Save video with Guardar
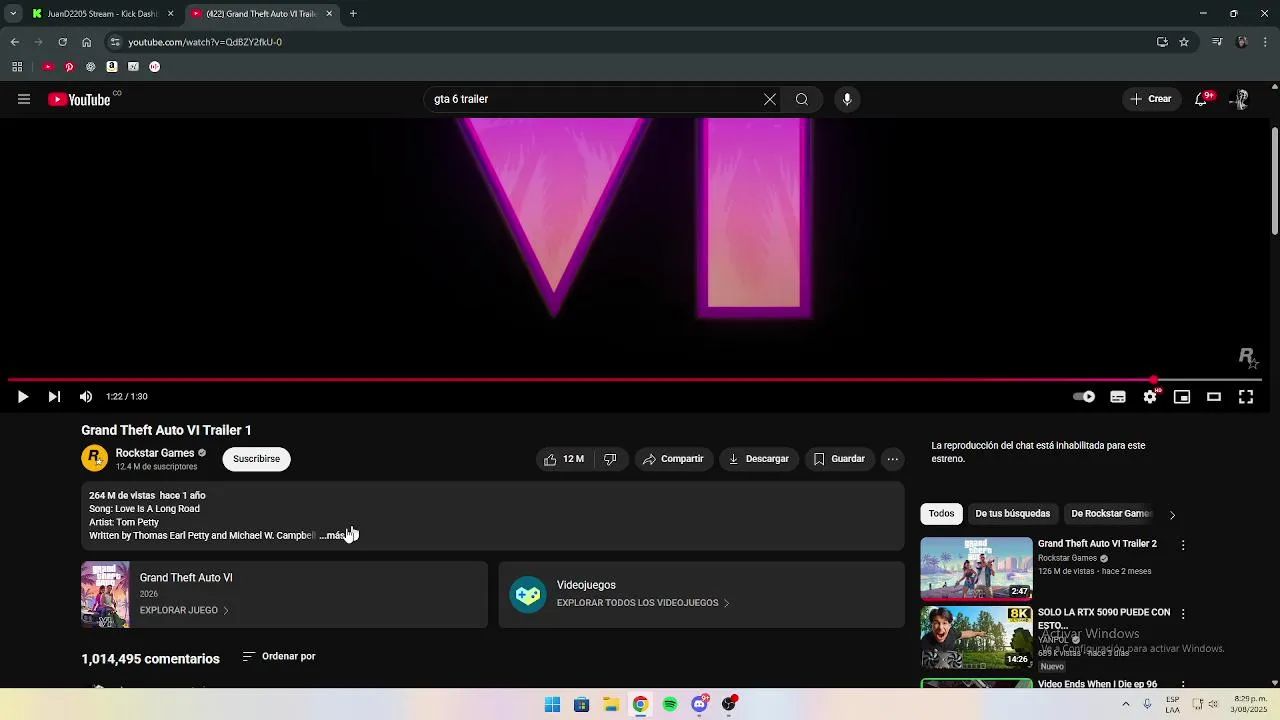 pyautogui.click(x=839, y=459)
